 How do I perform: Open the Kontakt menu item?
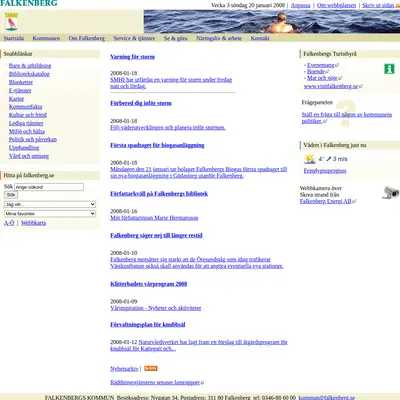tap(260, 38)
